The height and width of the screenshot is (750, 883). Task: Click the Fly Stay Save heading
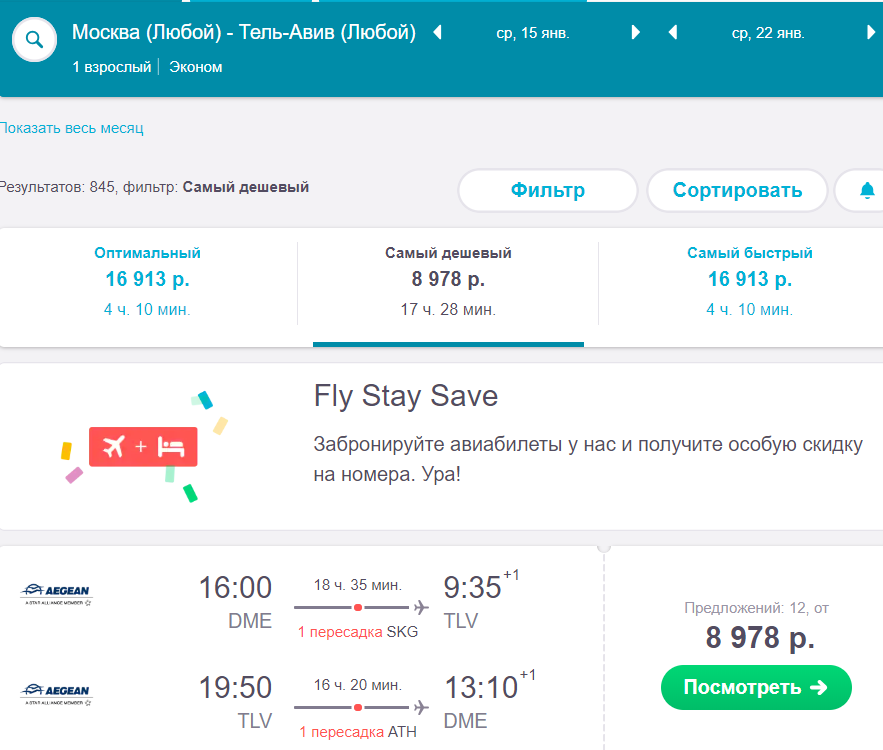click(405, 396)
